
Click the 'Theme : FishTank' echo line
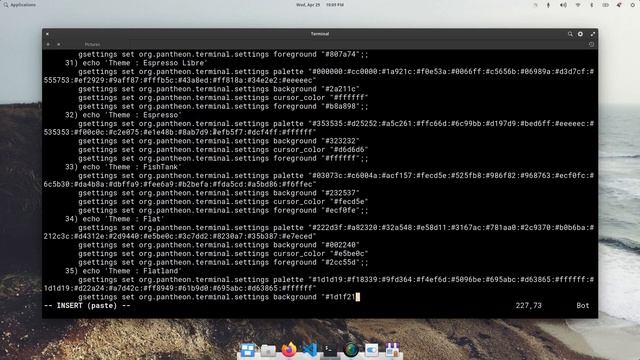[x=123, y=167]
